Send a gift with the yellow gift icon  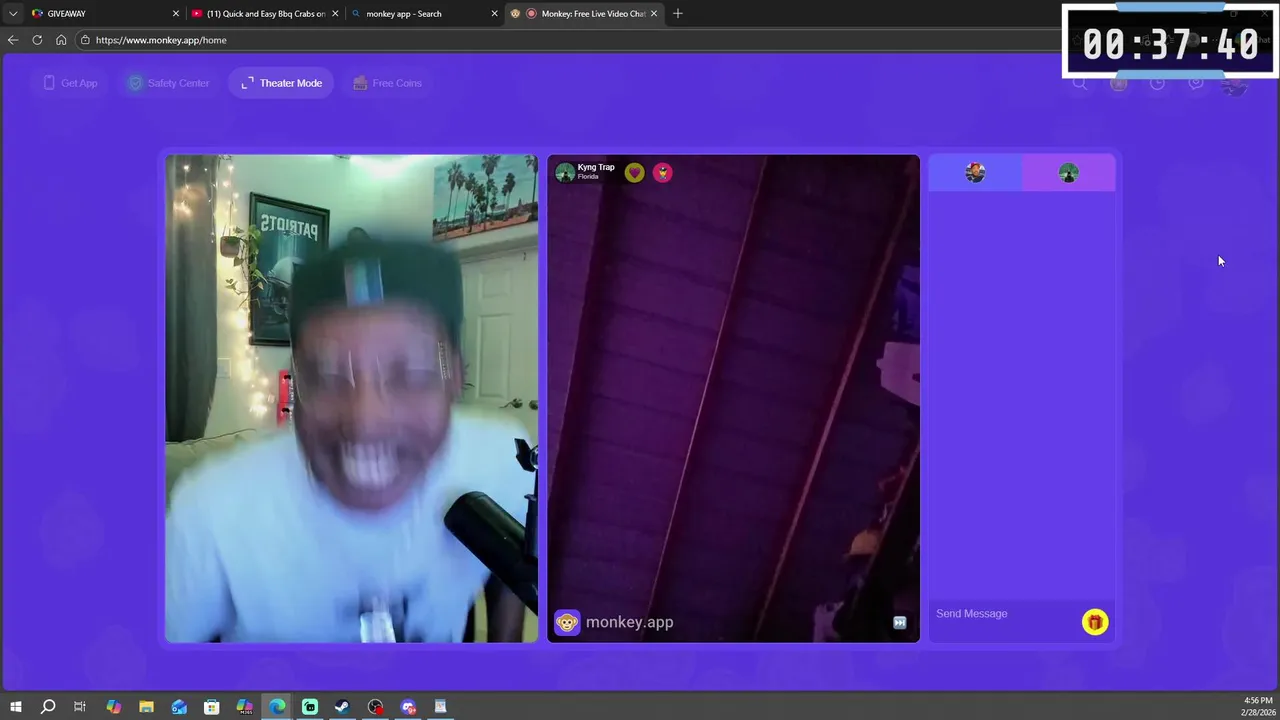click(x=1095, y=622)
